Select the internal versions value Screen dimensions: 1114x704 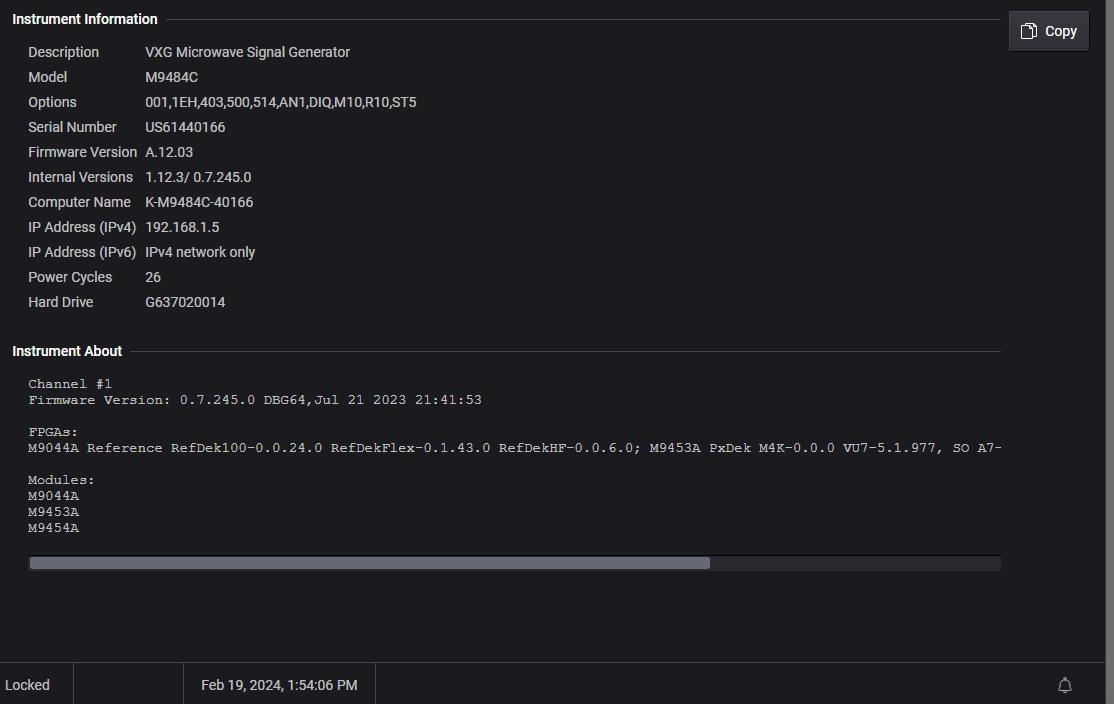pyautogui.click(x=198, y=177)
